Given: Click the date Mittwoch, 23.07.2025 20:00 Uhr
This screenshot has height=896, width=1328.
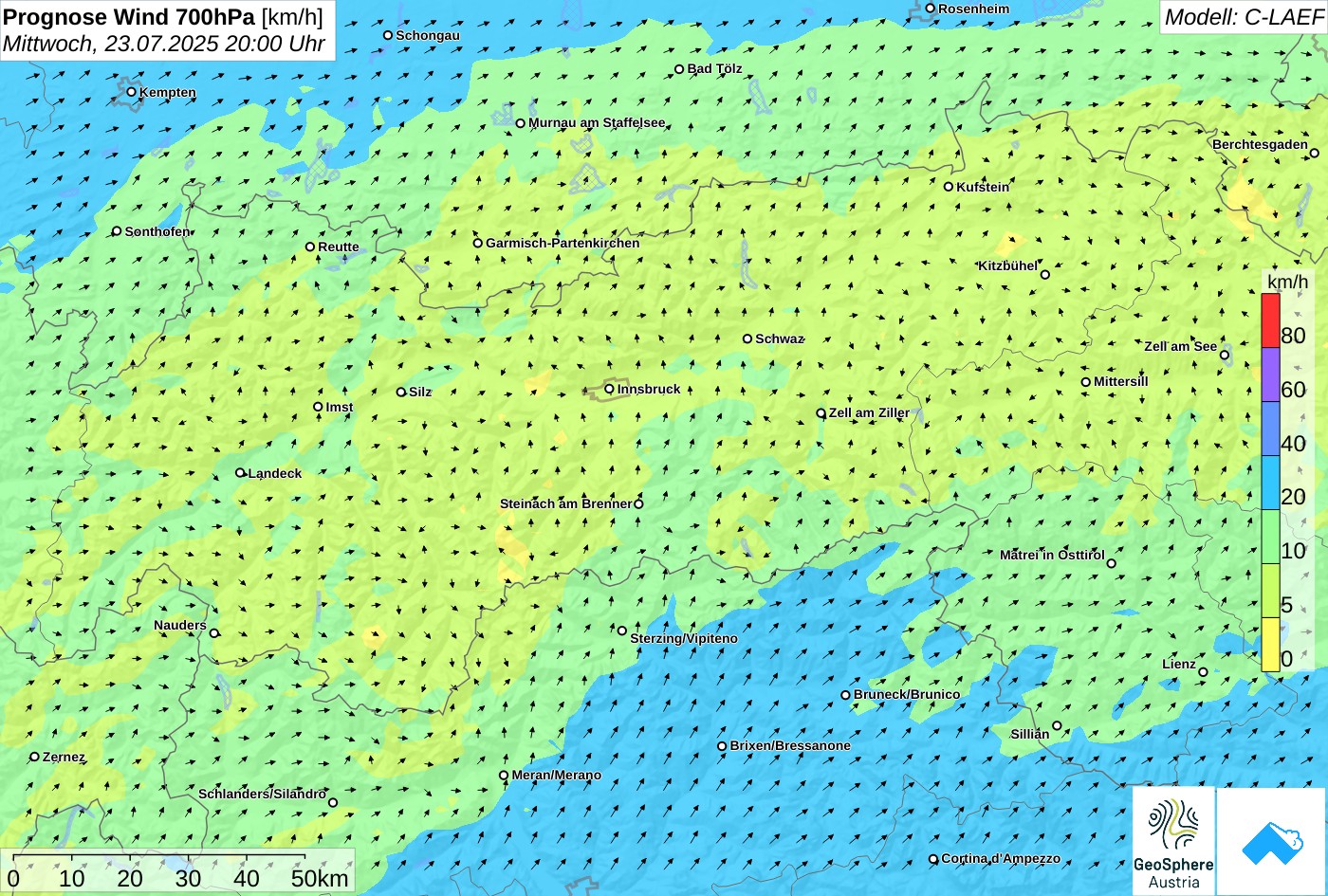Looking at the screenshot, I should (164, 44).
